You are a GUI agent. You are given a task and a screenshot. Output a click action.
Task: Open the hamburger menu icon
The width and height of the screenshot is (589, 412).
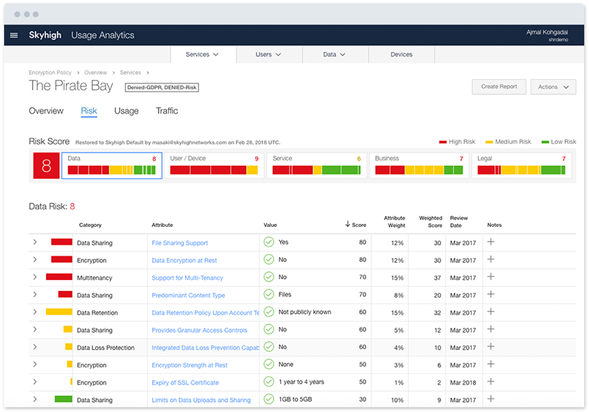[14, 35]
